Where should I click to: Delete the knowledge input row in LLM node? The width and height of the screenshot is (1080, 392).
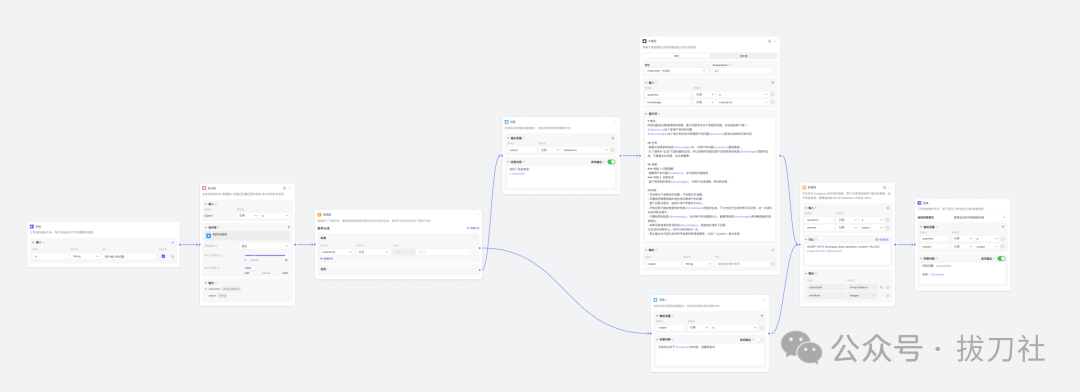[772, 102]
